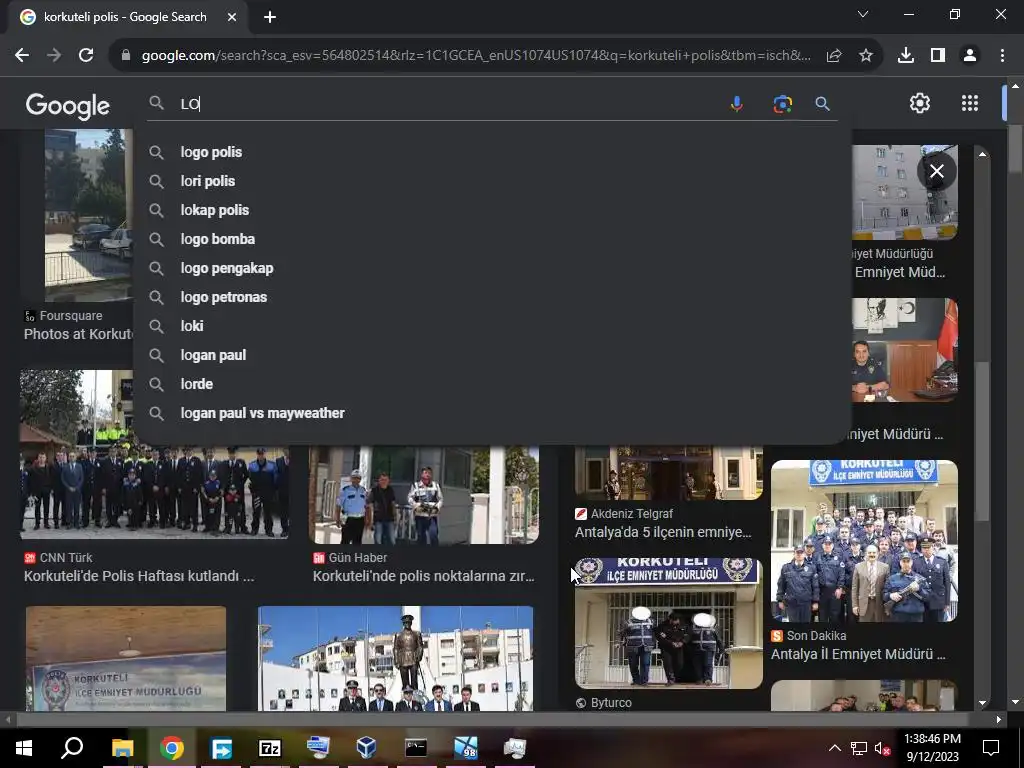The image size is (1024, 768).
Task: Open the statue and officers image
Action: (x=395, y=658)
